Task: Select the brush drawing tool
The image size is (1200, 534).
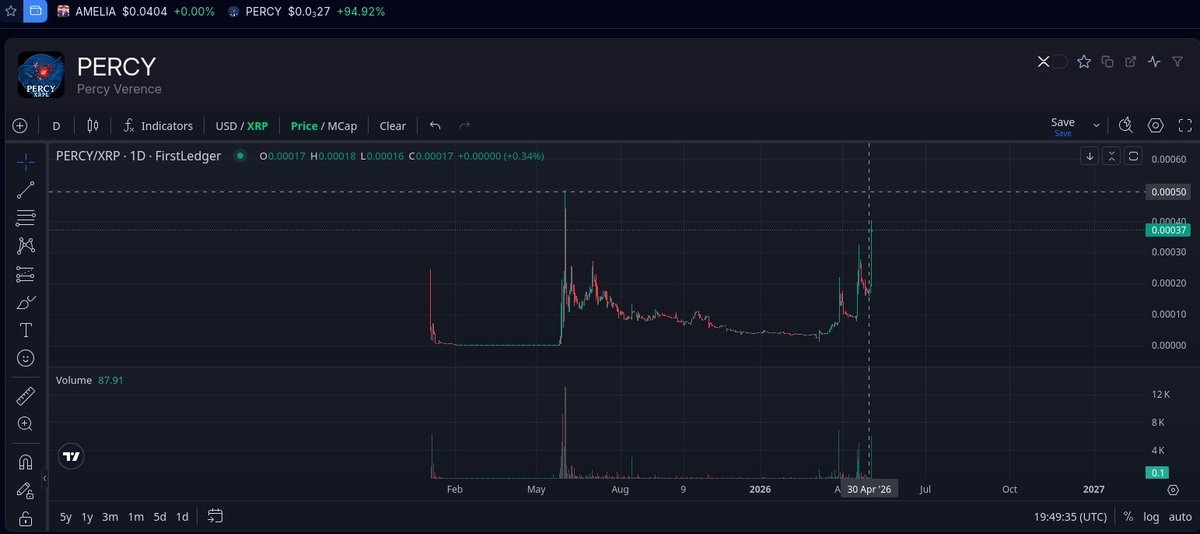Action: point(26,302)
